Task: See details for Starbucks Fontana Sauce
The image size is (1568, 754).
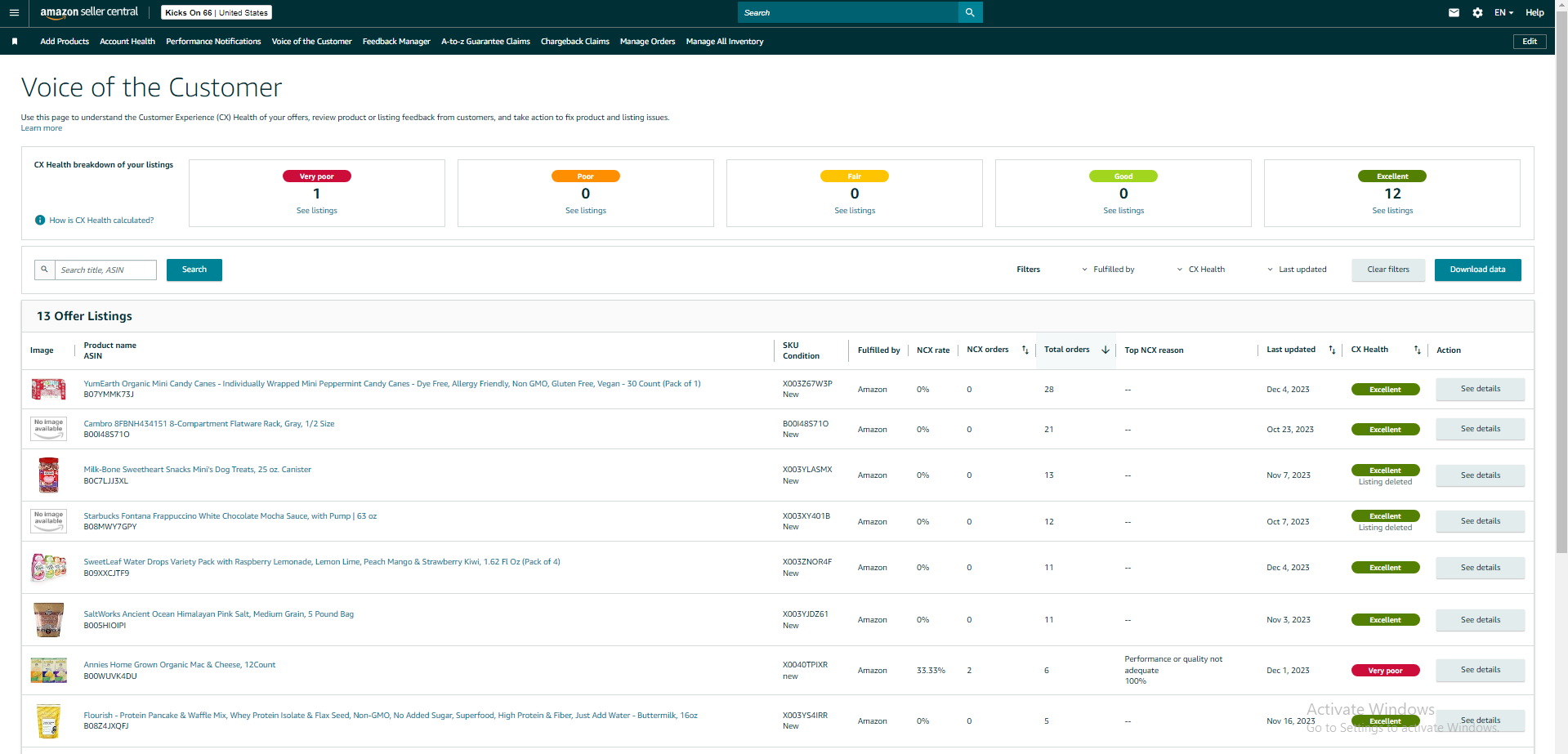Action: (x=1481, y=521)
